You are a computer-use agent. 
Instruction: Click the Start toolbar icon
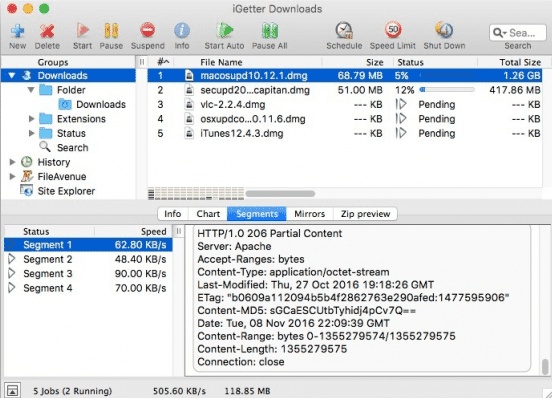point(82,31)
